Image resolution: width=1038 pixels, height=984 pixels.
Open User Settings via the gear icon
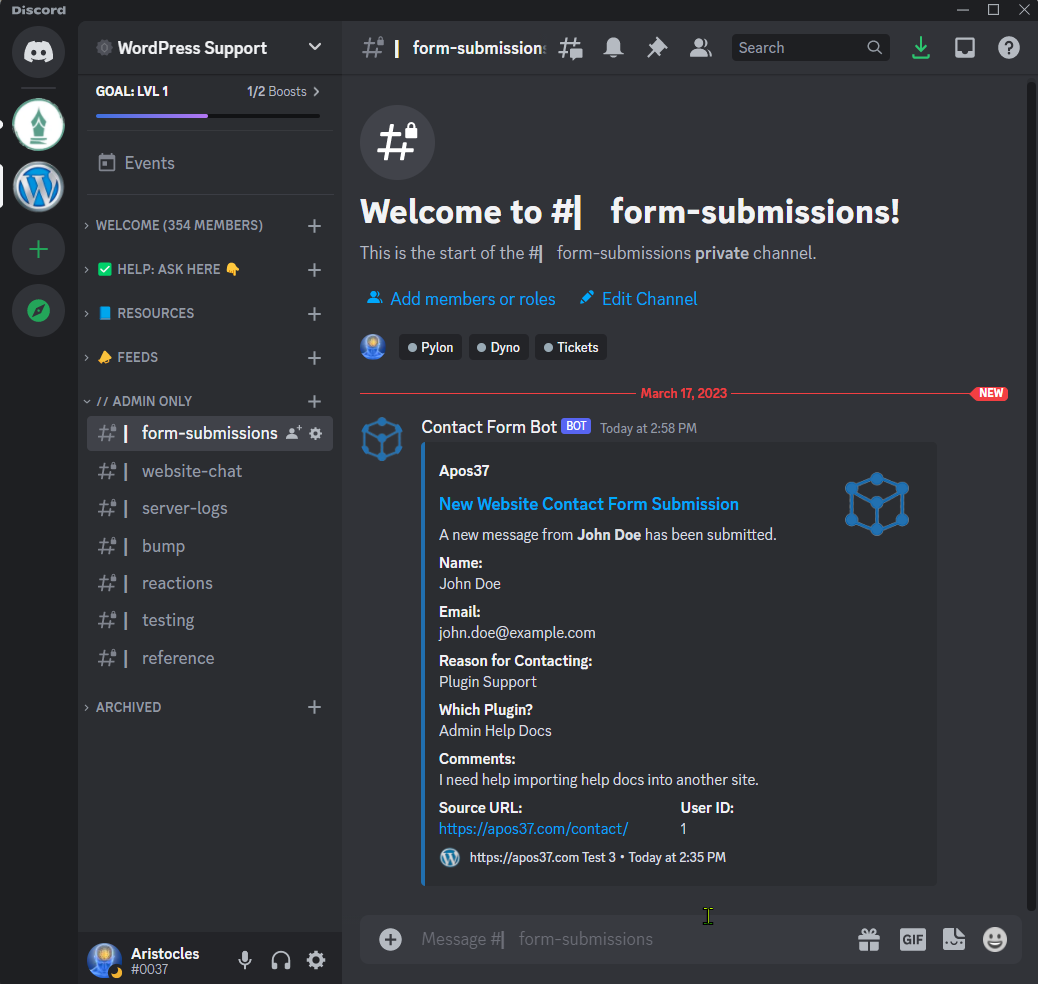pyautogui.click(x=316, y=960)
